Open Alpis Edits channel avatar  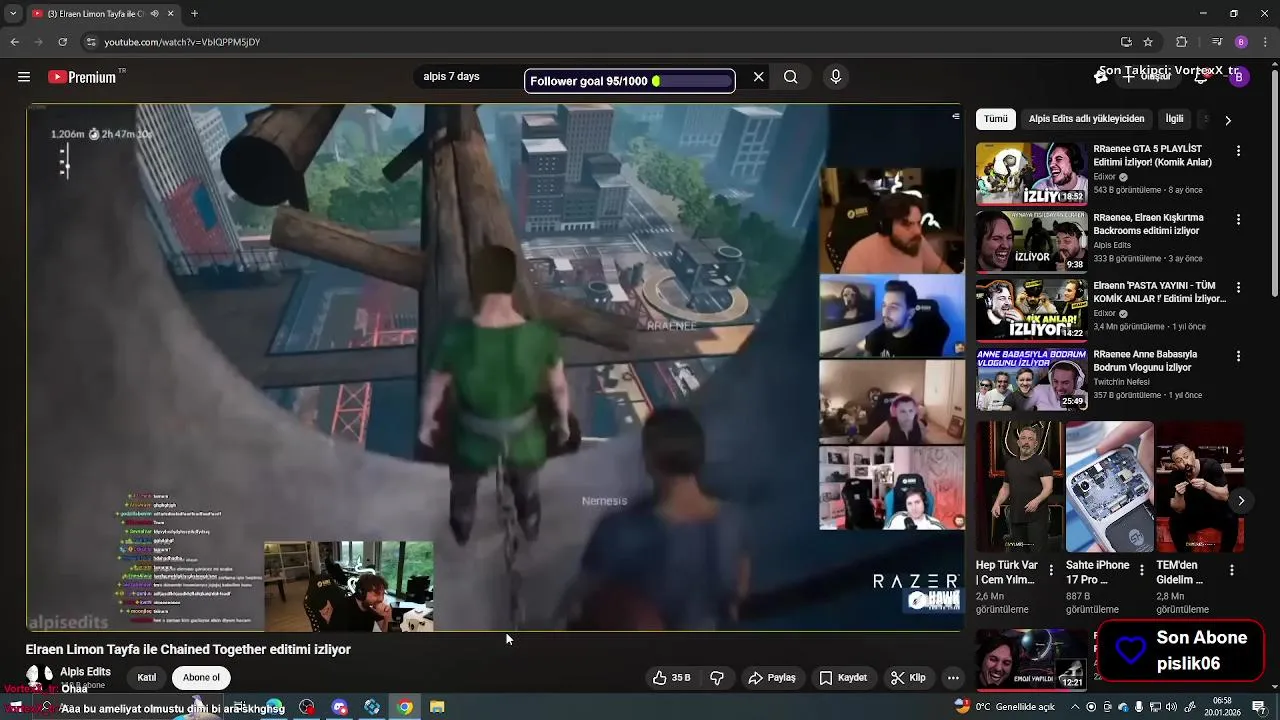coord(39,677)
